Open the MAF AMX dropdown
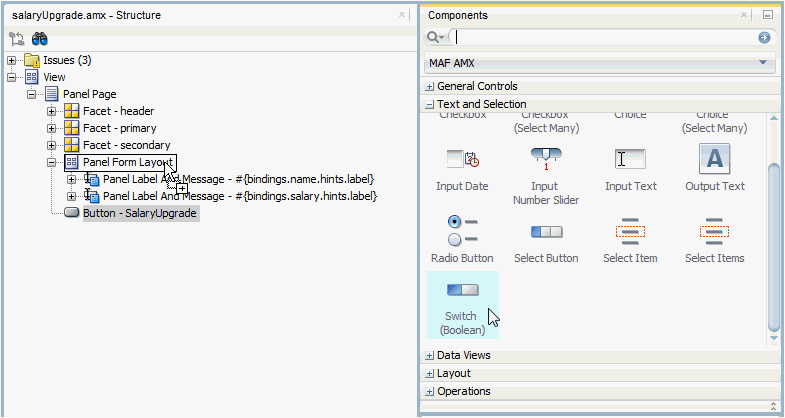The image size is (785, 418). click(600, 63)
